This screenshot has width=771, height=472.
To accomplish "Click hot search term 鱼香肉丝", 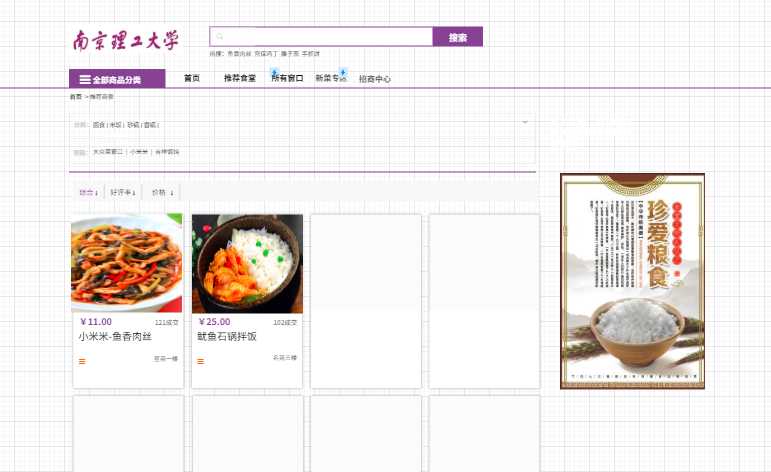I will (x=239, y=54).
